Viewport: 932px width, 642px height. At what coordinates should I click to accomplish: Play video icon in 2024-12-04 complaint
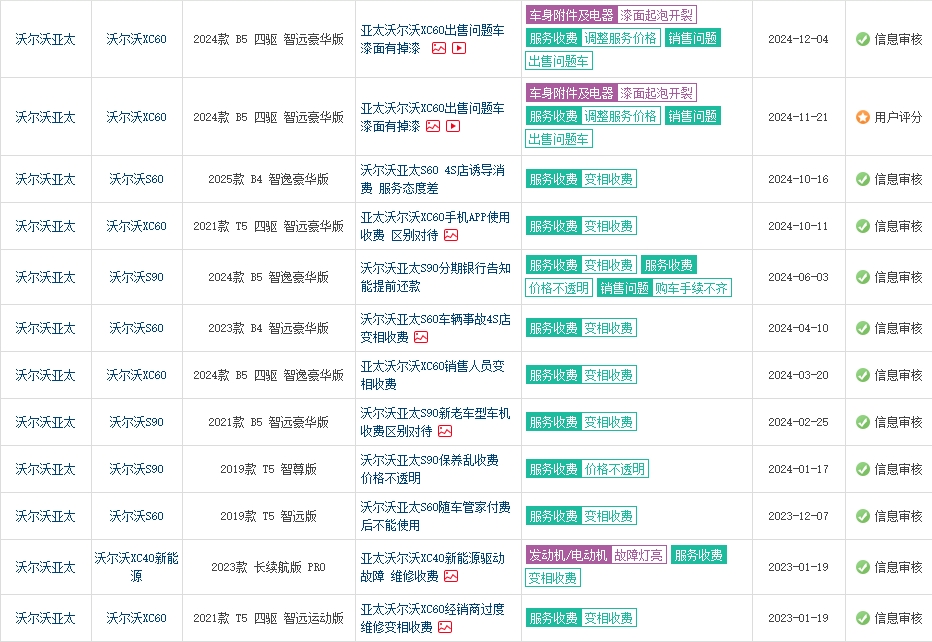click(x=459, y=48)
